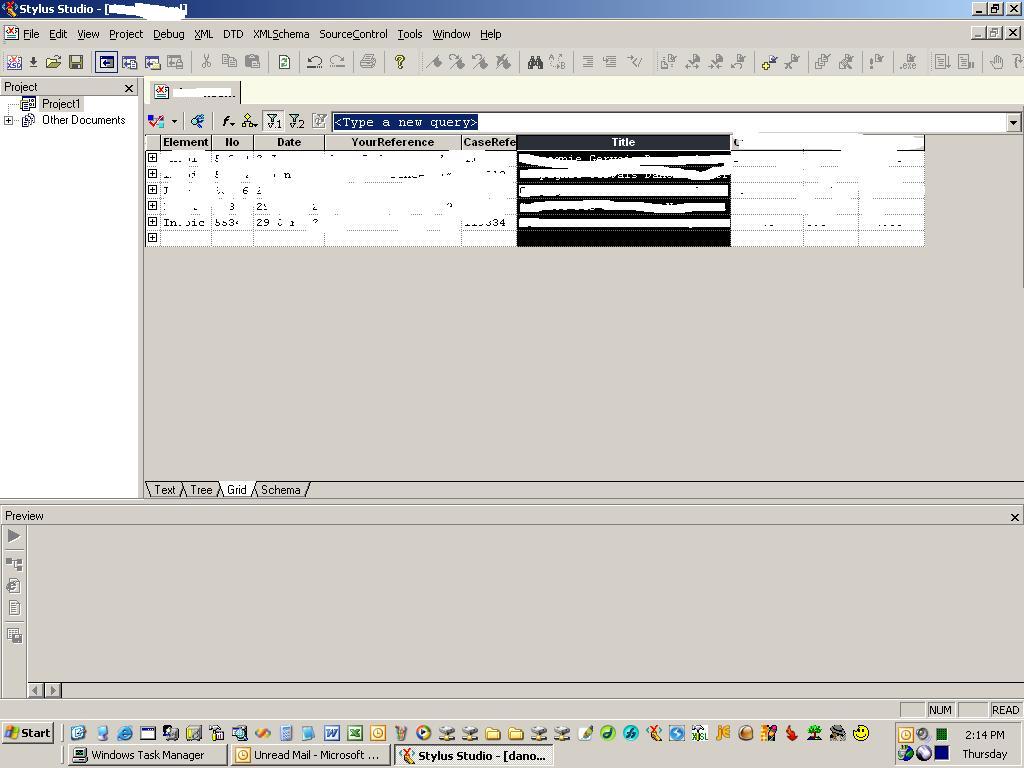Viewport: 1024px width, 768px height.
Task: Switch to Windows Task Manager taskbar button
Action: 147,755
